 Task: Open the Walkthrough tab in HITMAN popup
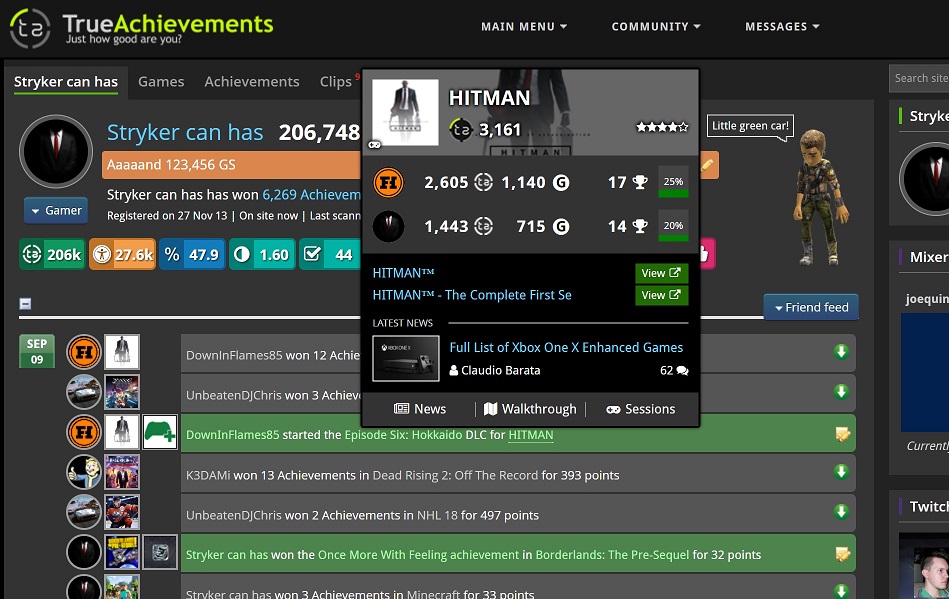530,409
